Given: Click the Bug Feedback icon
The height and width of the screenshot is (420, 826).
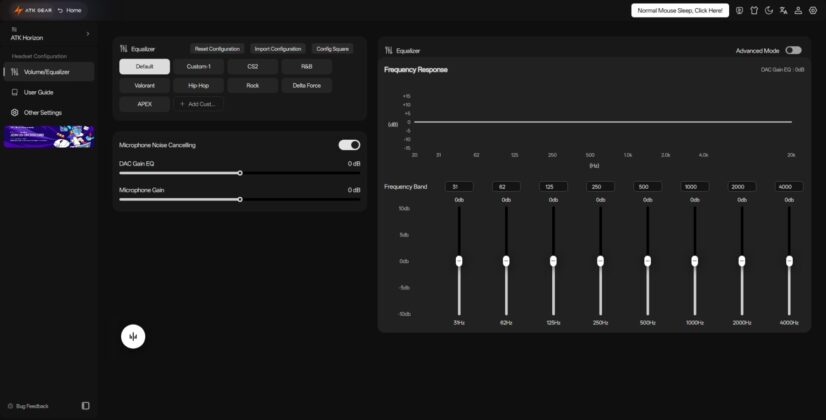Looking at the screenshot, I should pyautogui.click(x=10, y=406).
